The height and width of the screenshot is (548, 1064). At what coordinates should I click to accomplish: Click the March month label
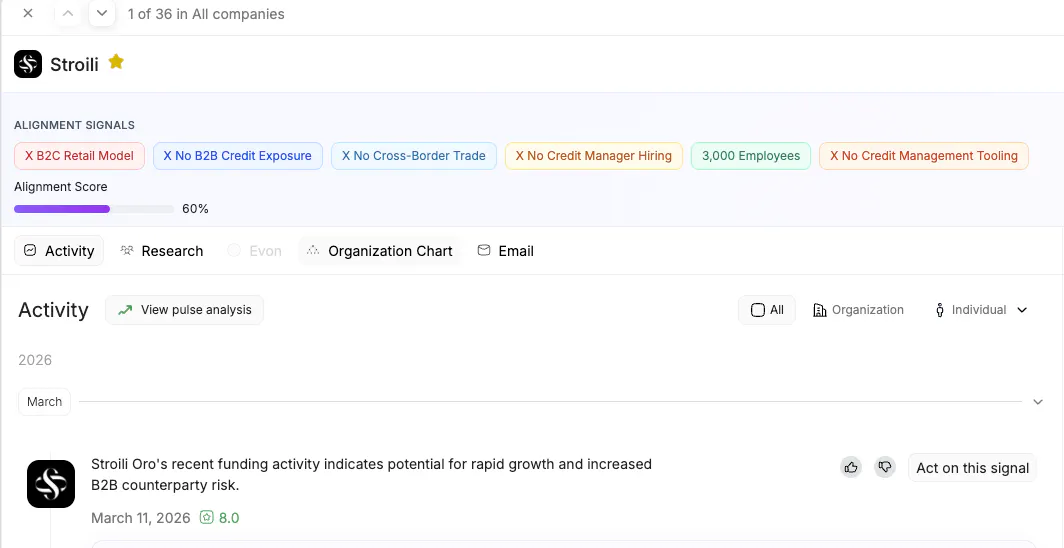(45, 402)
